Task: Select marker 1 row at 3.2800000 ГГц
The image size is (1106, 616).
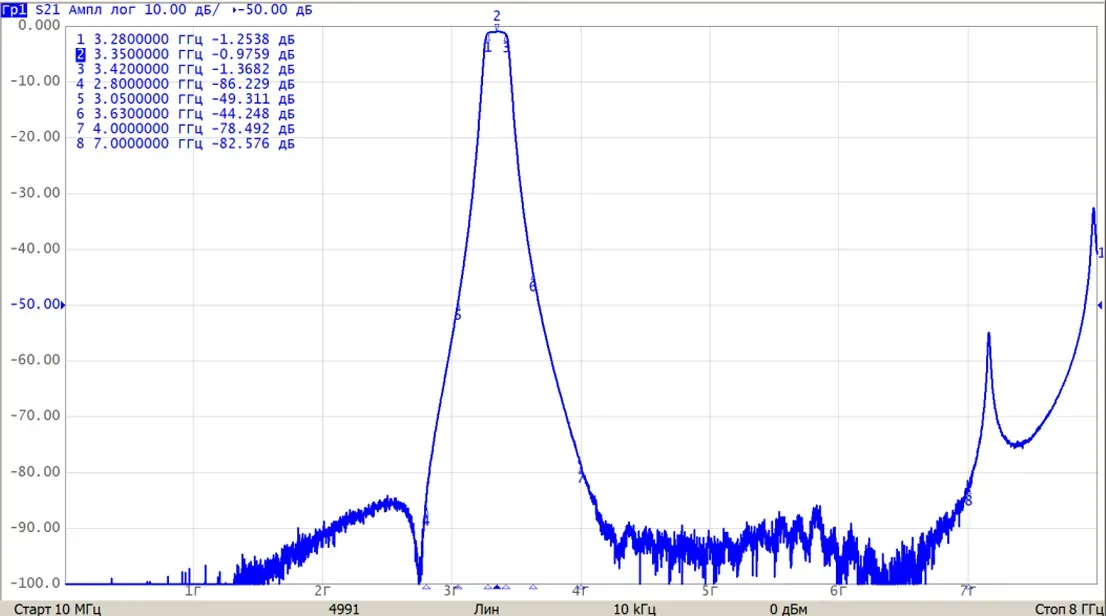Action: (186, 40)
